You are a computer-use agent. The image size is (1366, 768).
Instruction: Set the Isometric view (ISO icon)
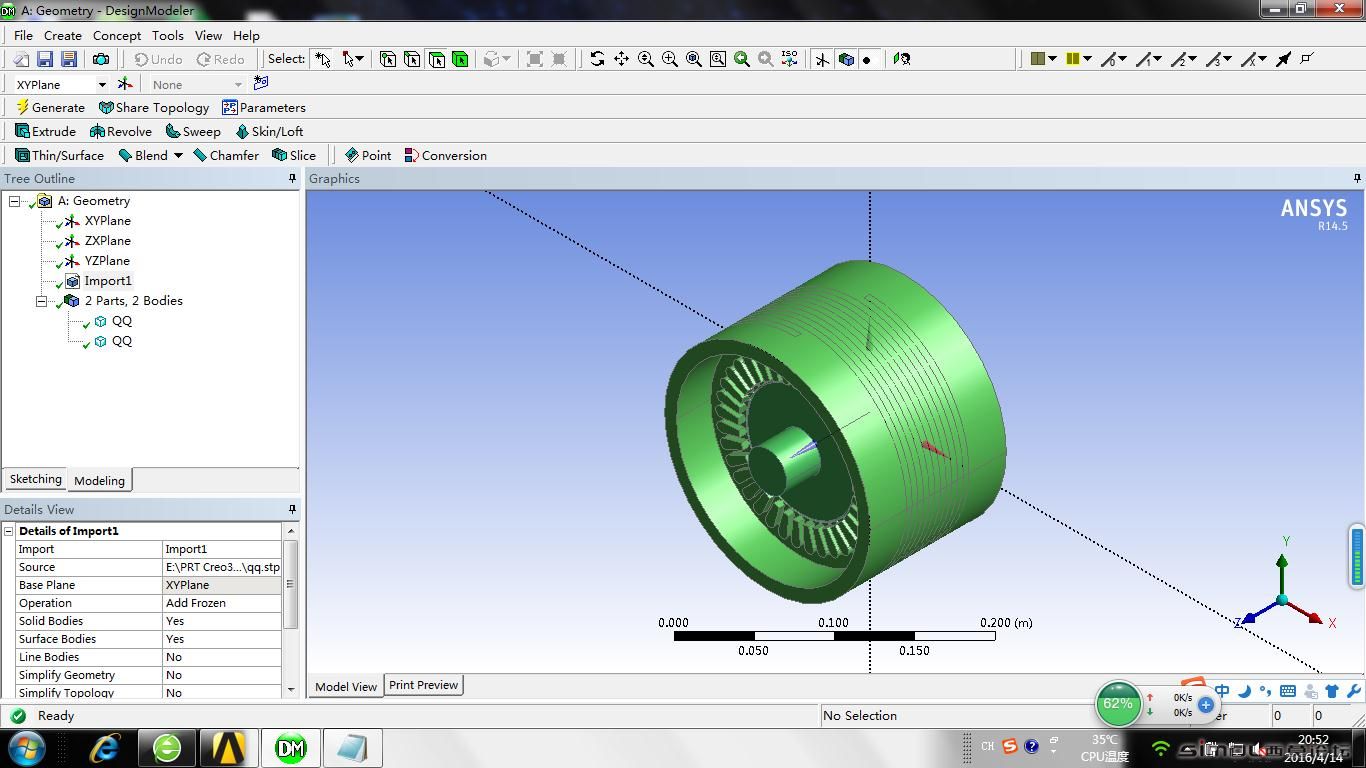789,59
